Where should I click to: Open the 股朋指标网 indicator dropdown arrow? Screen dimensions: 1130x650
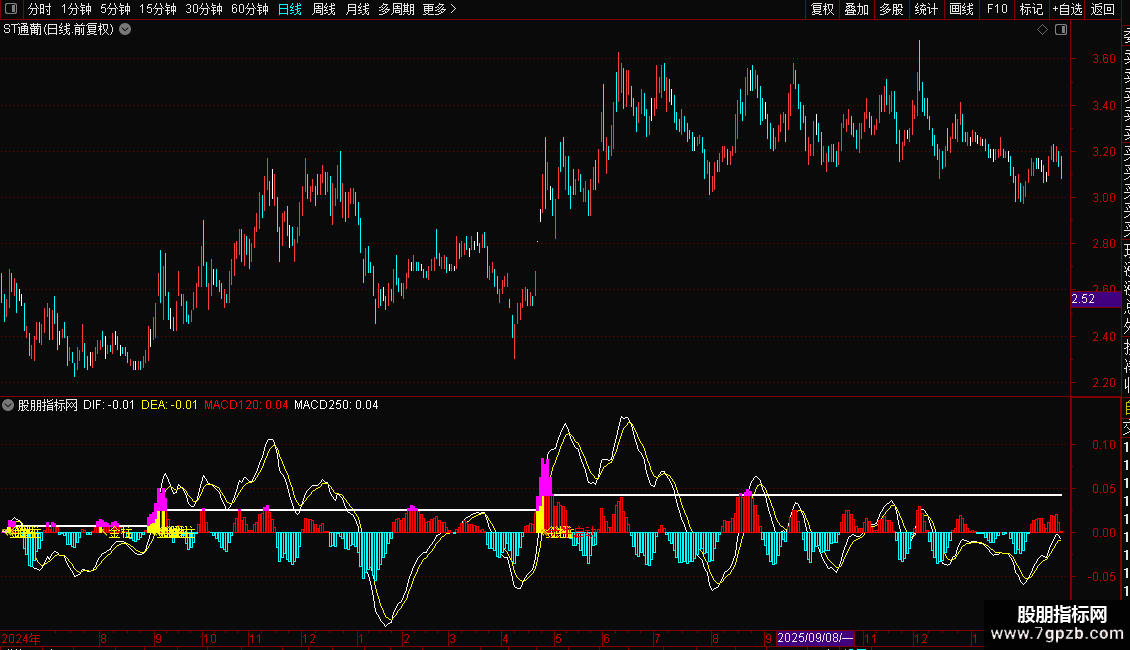9,405
